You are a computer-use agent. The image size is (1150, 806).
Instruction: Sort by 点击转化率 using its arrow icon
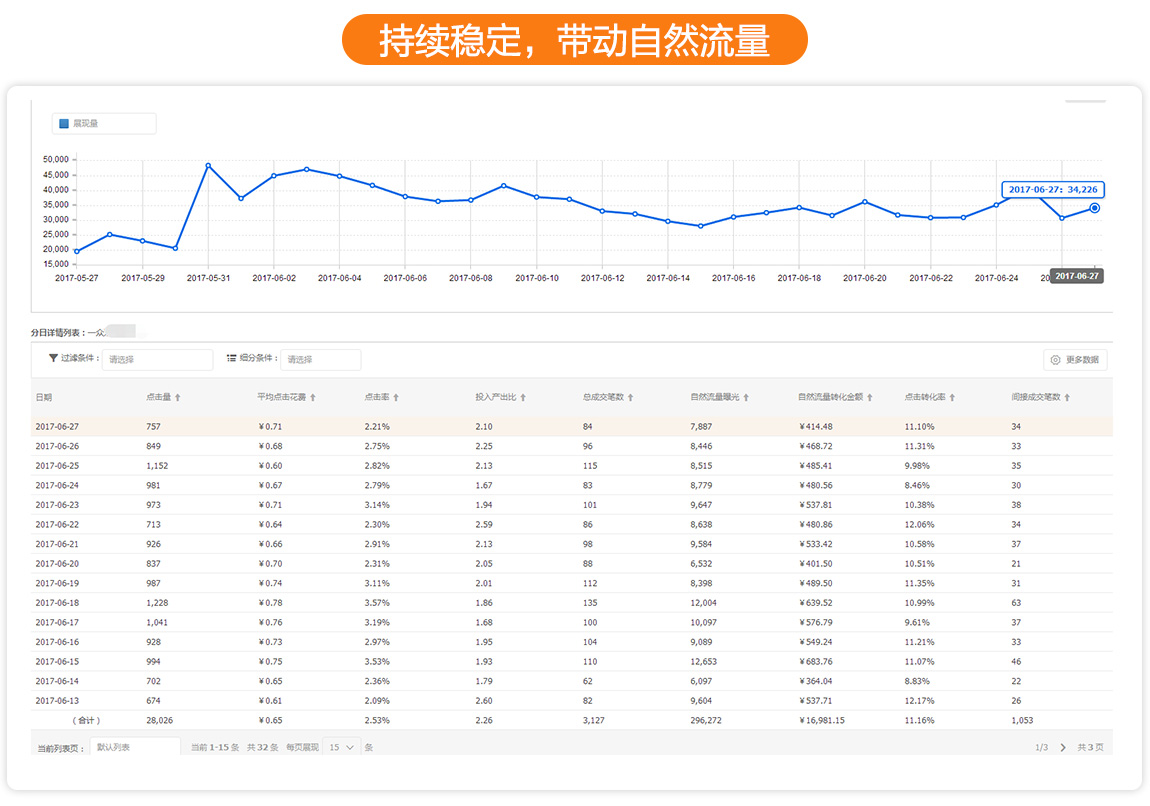tap(952, 397)
